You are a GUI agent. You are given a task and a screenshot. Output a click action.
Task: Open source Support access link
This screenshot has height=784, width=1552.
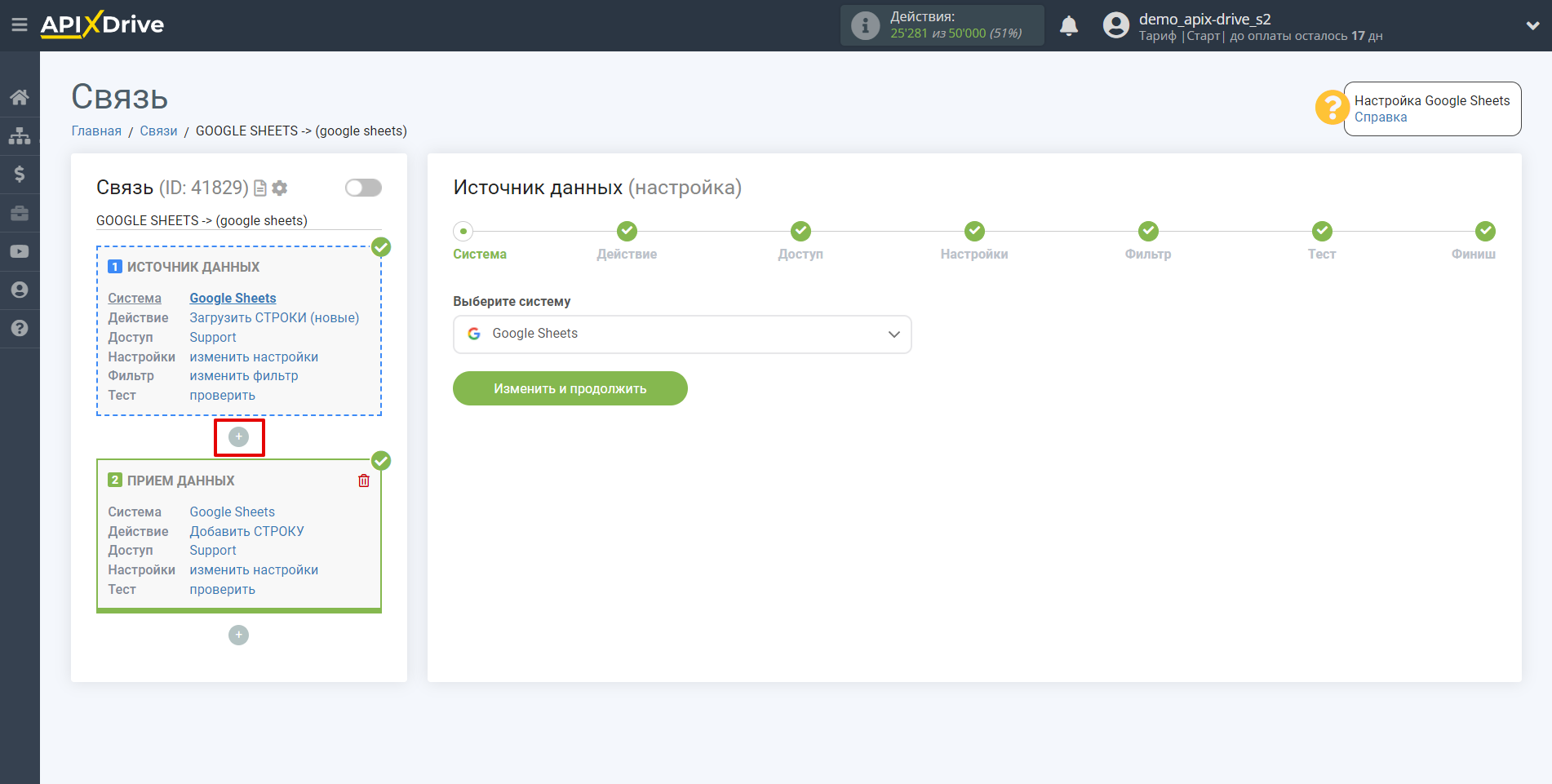click(x=213, y=338)
